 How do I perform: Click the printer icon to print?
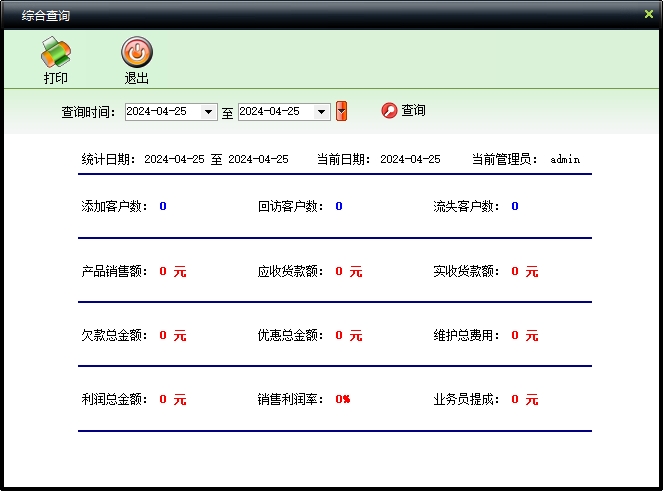tap(56, 51)
